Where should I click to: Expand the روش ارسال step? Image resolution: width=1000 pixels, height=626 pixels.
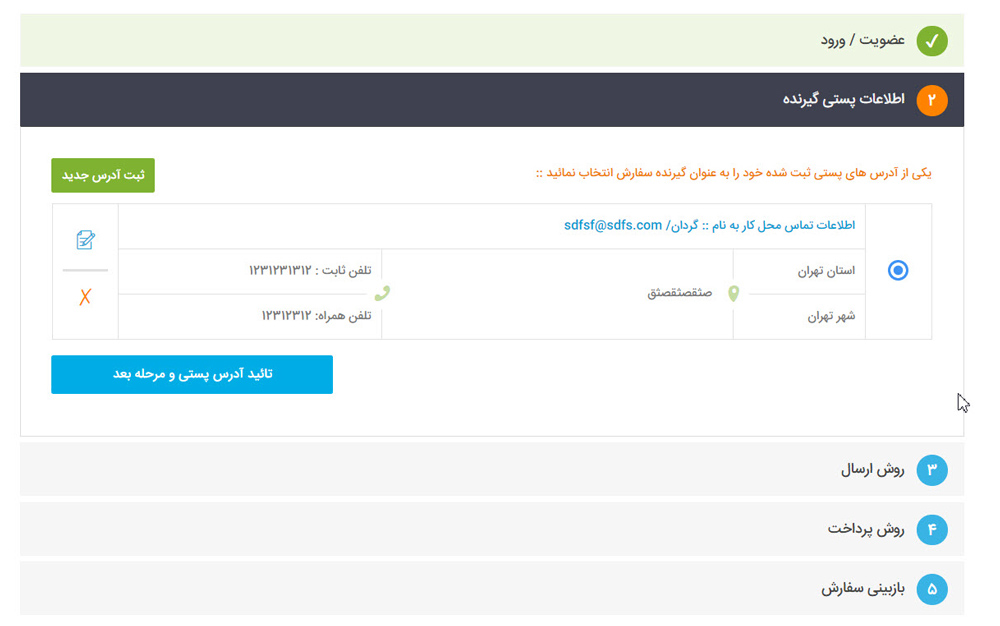pos(492,470)
